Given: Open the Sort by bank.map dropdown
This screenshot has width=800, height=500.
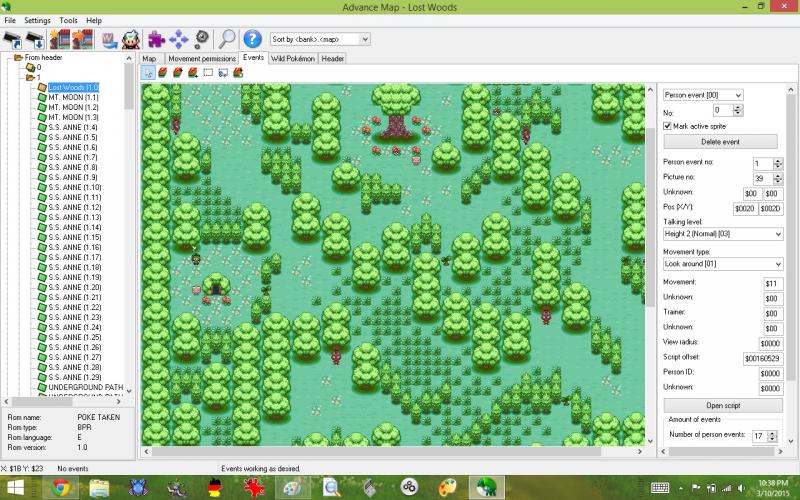Looking at the screenshot, I should tap(320, 39).
